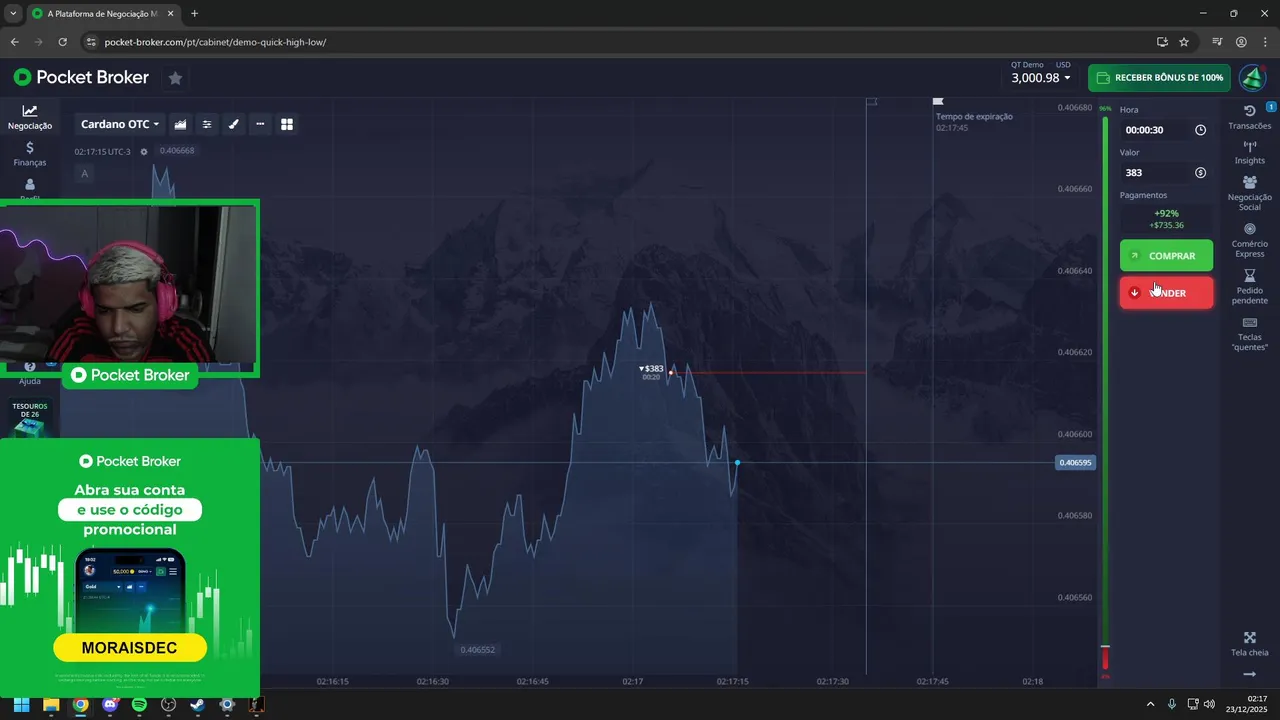Open Teclas quentes keyboard panel
This screenshot has width=1280, height=720.
1250,334
